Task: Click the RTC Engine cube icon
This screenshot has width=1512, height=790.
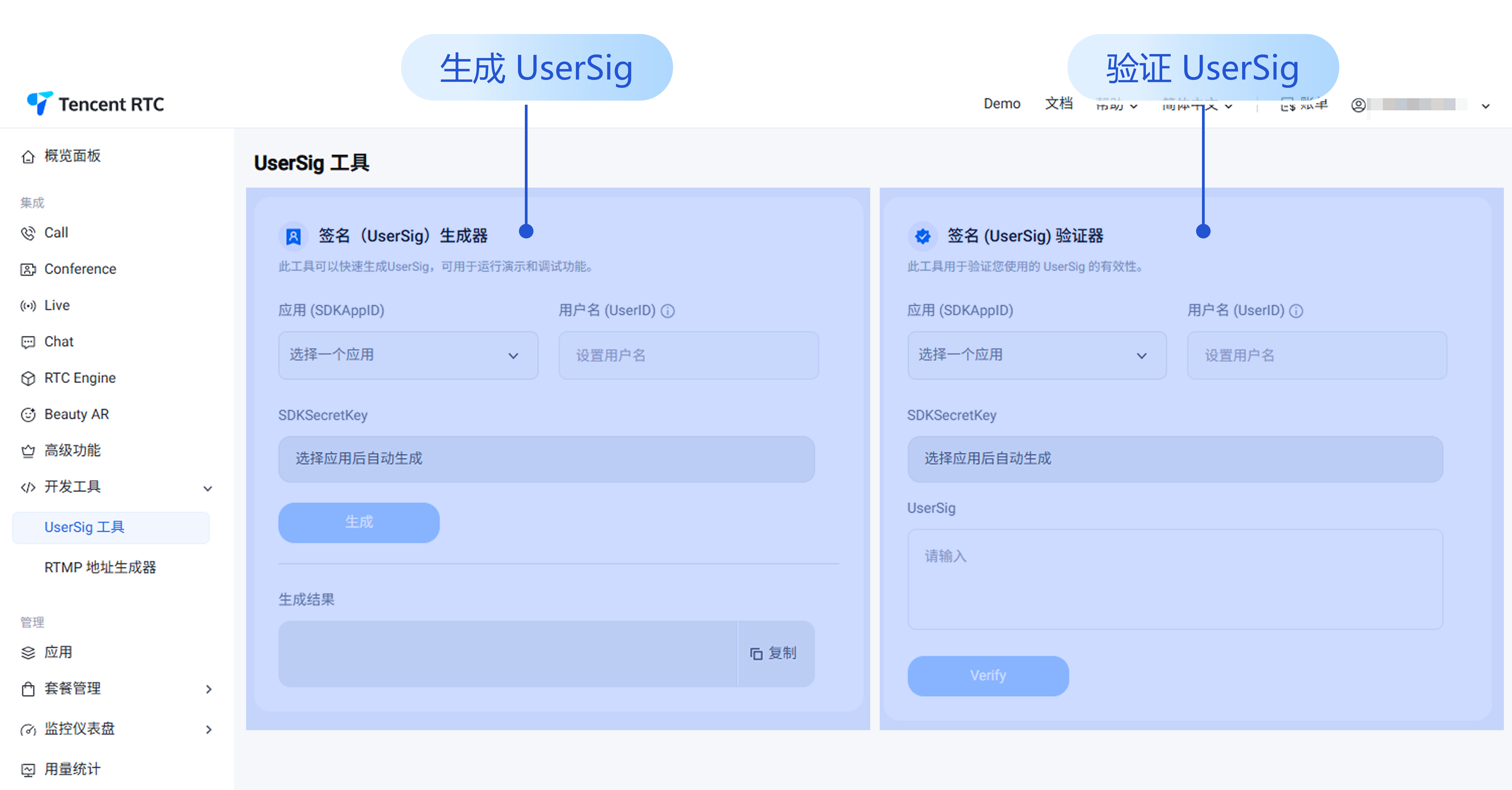Action: point(28,379)
